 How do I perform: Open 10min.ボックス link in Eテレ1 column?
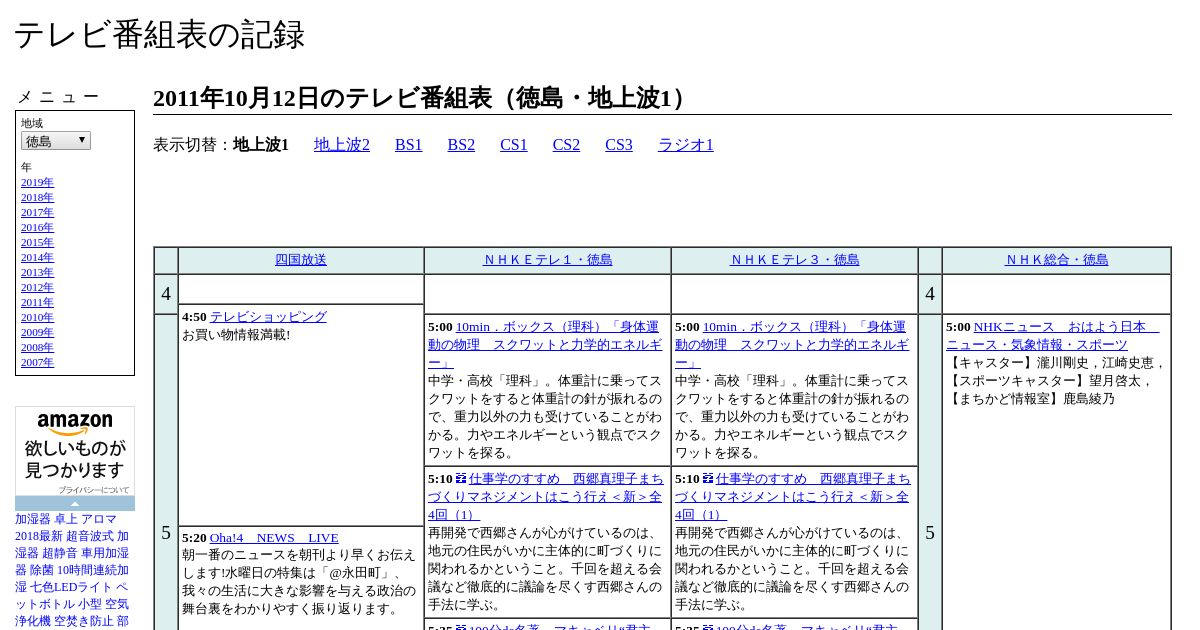tap(546, 345)
